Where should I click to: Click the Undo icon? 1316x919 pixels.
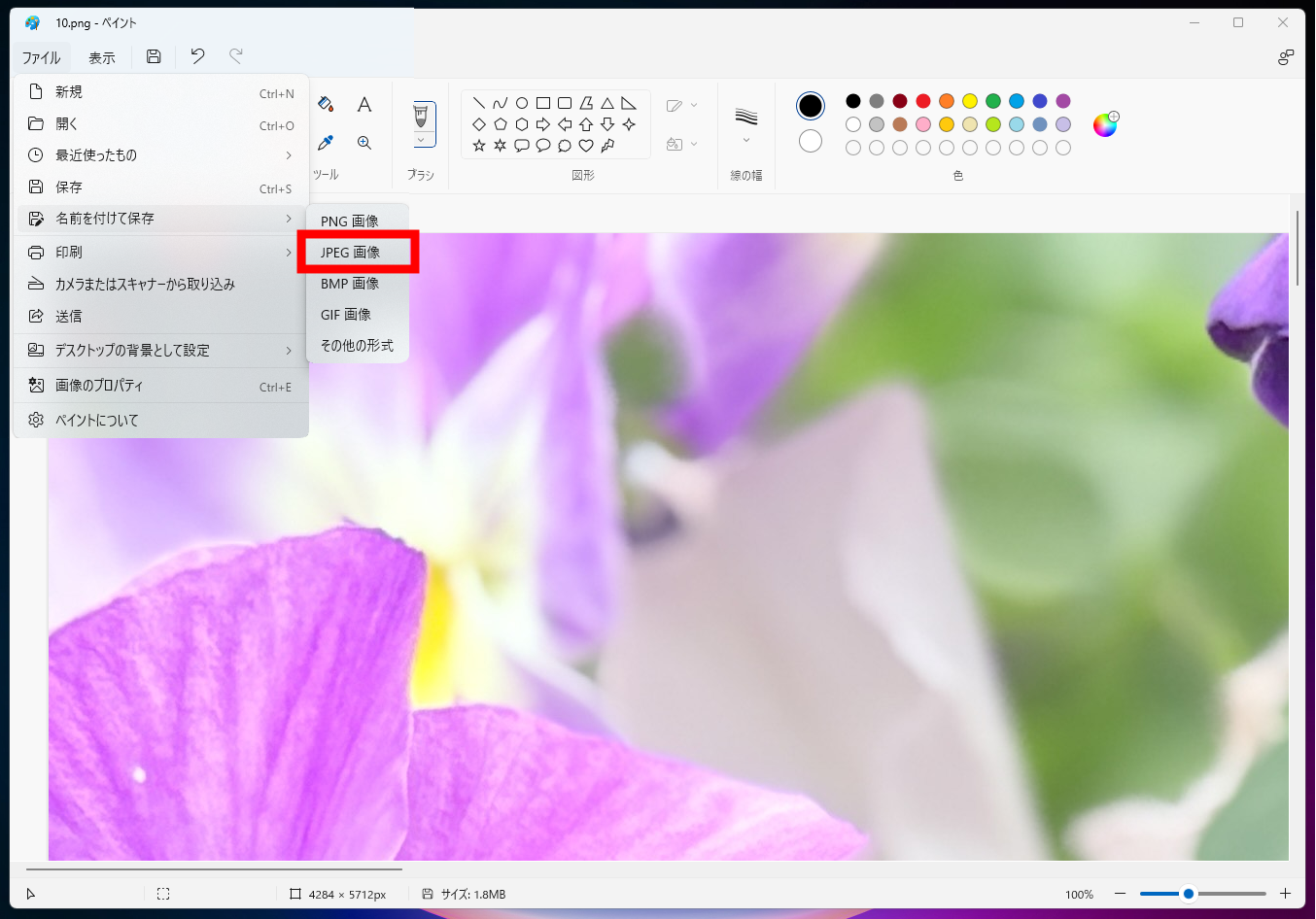pos(197,56)
